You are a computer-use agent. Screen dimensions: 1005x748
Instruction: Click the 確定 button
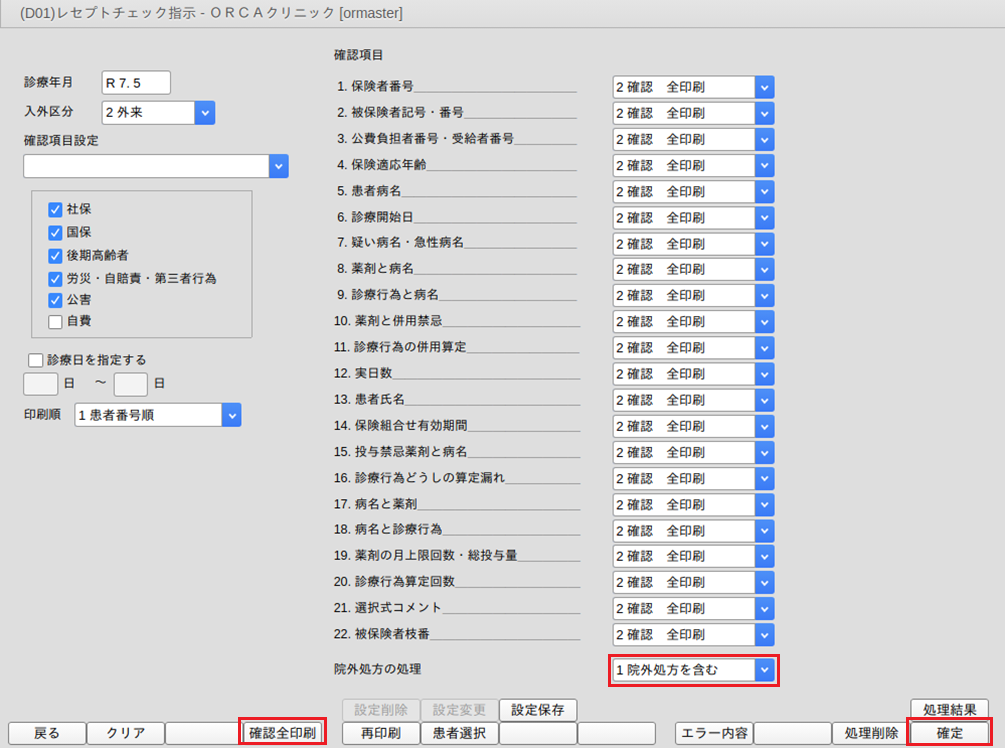(949, 733)
